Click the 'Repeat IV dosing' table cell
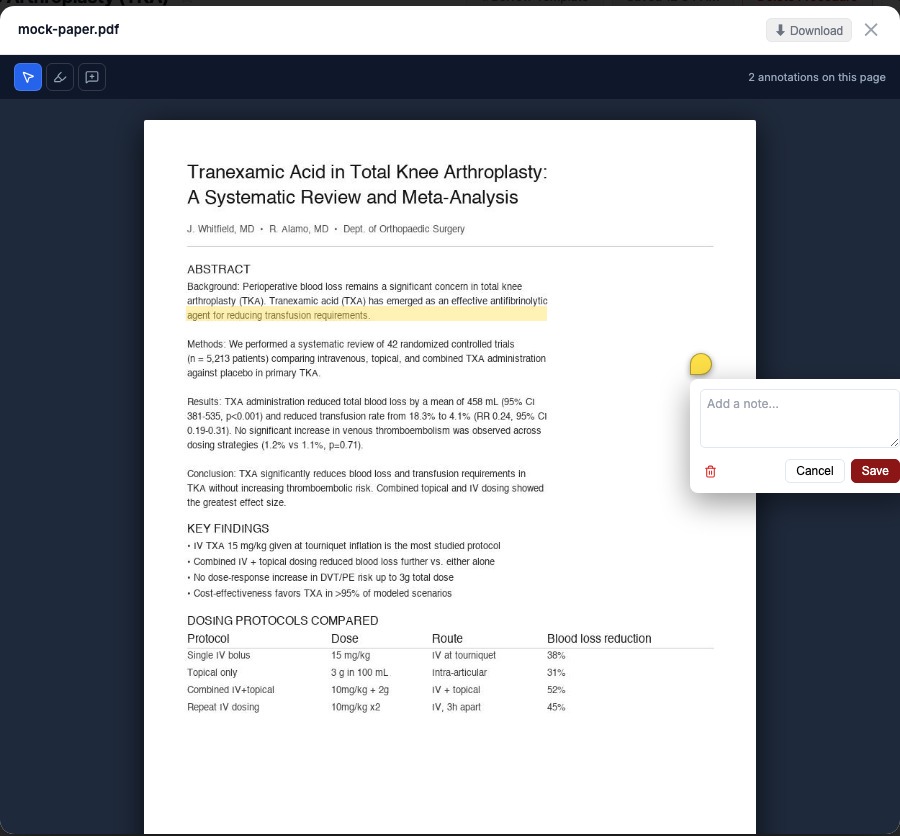Image resolution: width=900 pixels, height=836 pixels. click(x=223, y=707)
